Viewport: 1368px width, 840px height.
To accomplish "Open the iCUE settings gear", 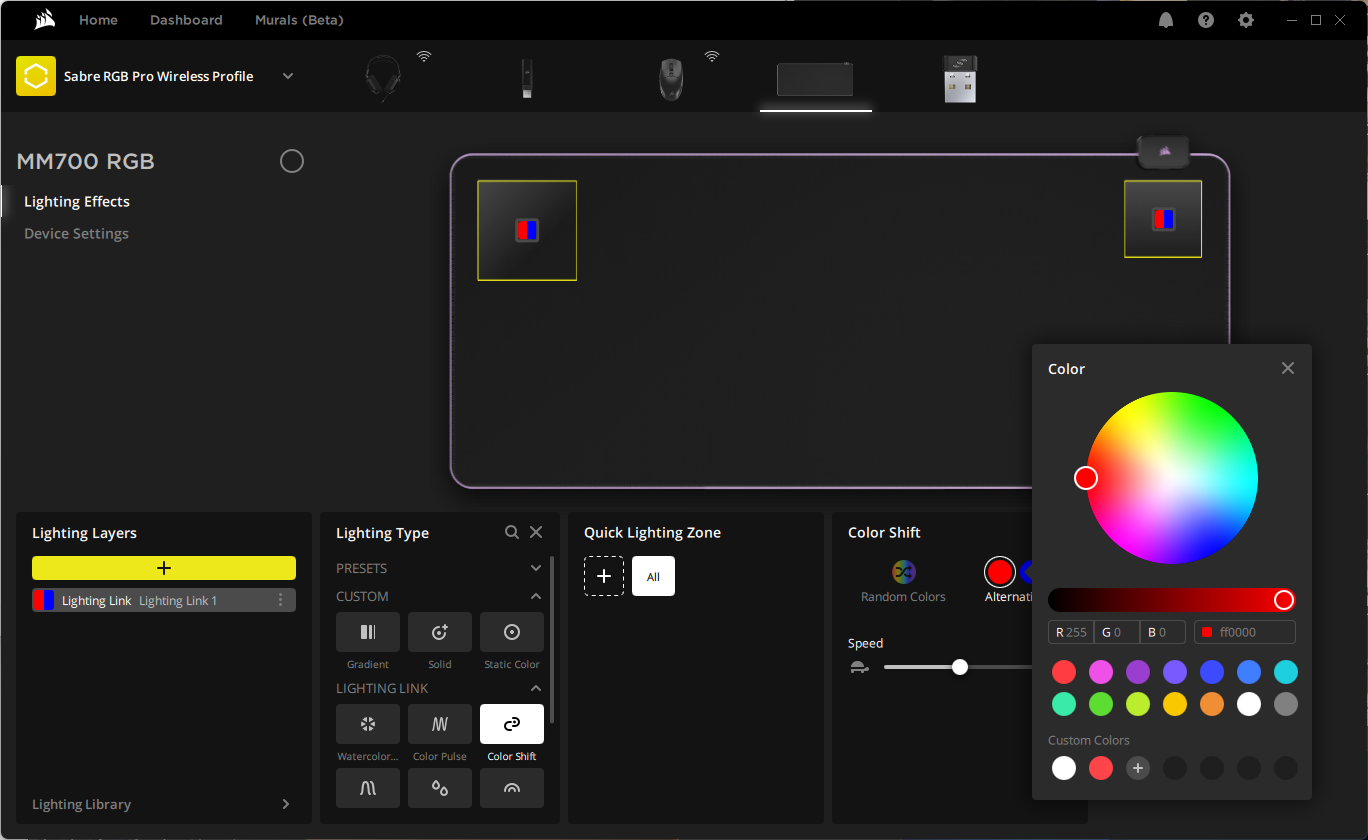I will click(1246, 20).
